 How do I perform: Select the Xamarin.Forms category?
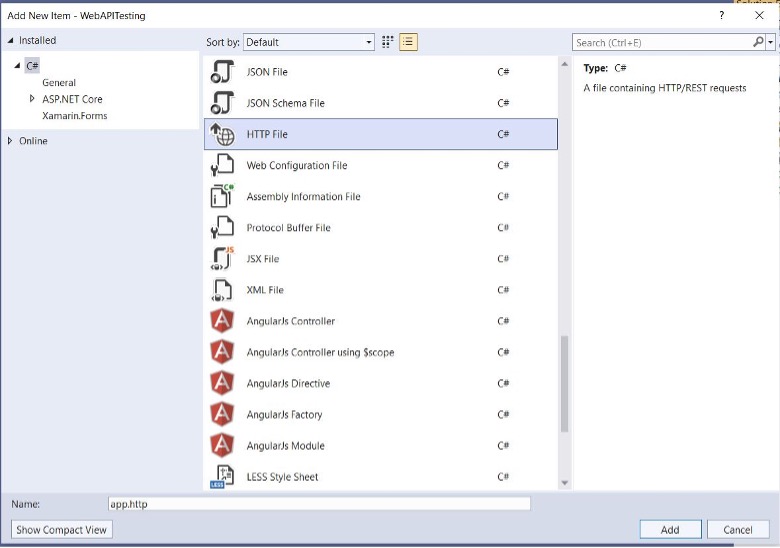75,115
